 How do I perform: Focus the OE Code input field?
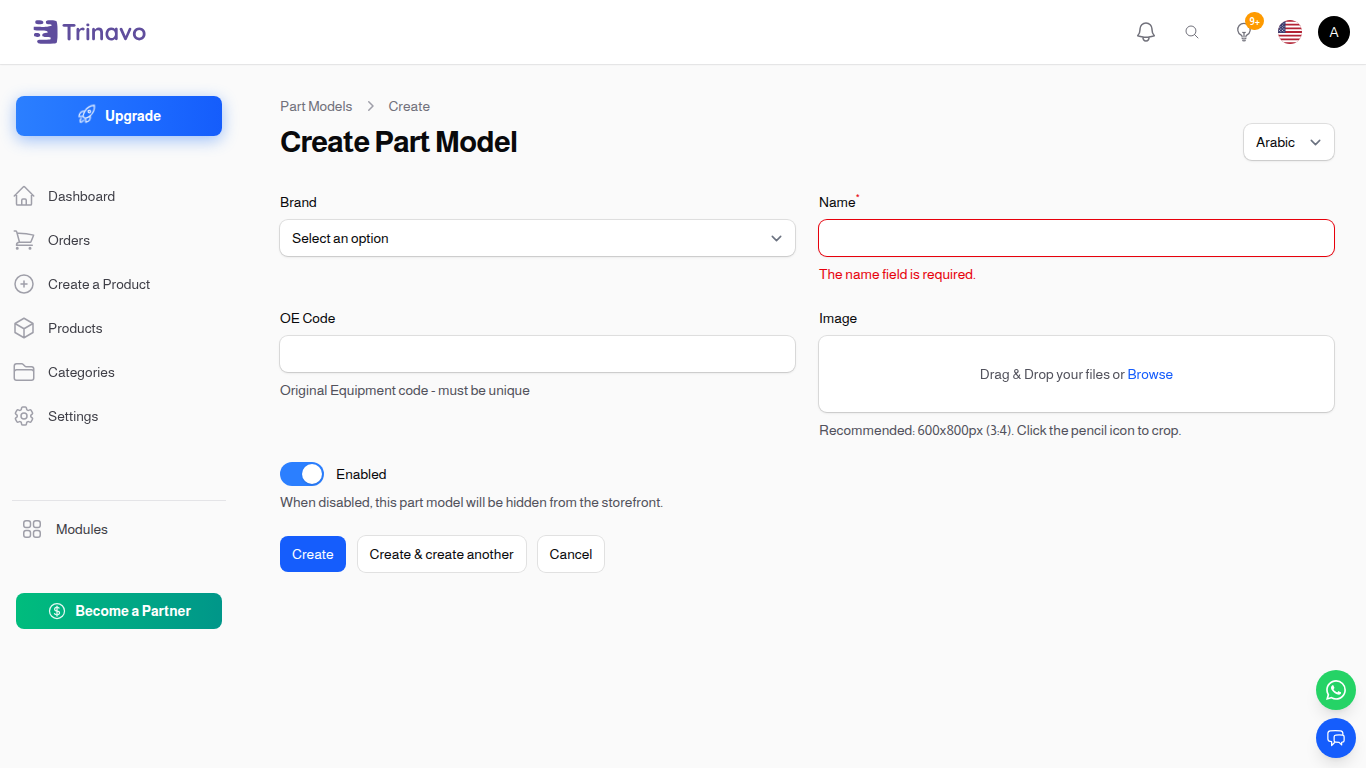click(x=537, y=354)
